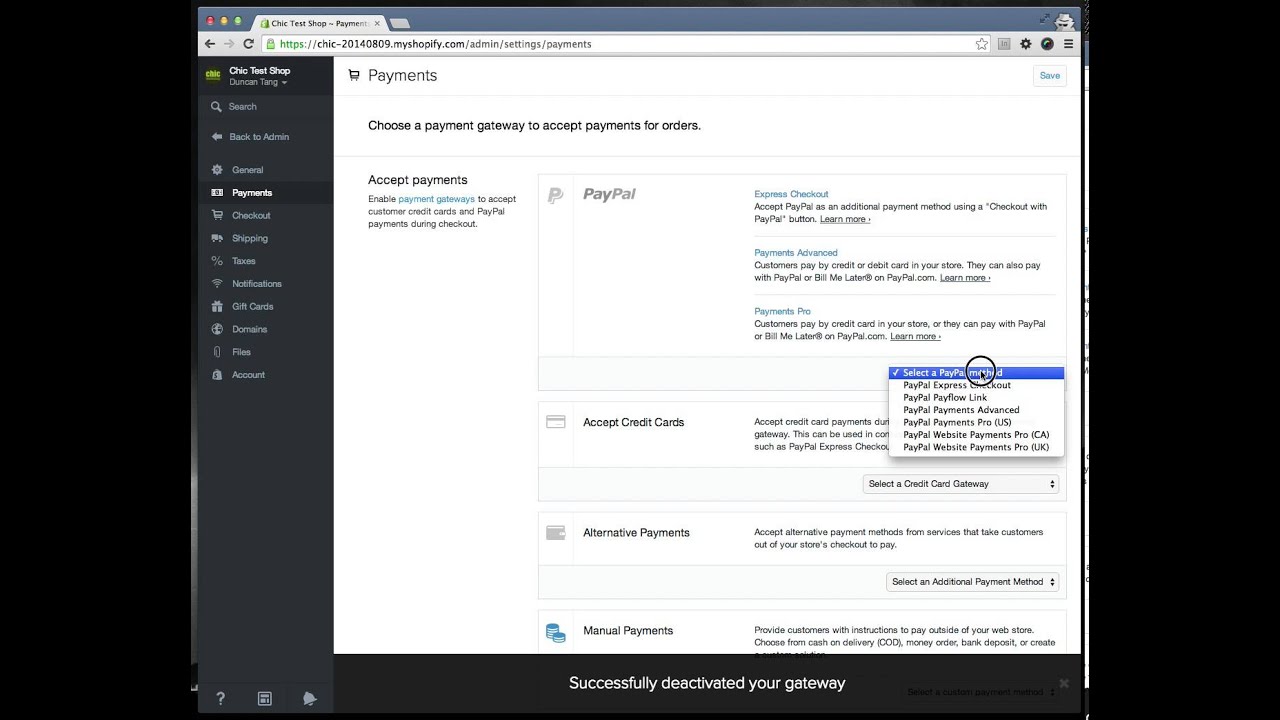The image size is (1280, 720).
Task: Click the Express Checkout heading link
Action: pyautogui.click(x=791, y=194)
